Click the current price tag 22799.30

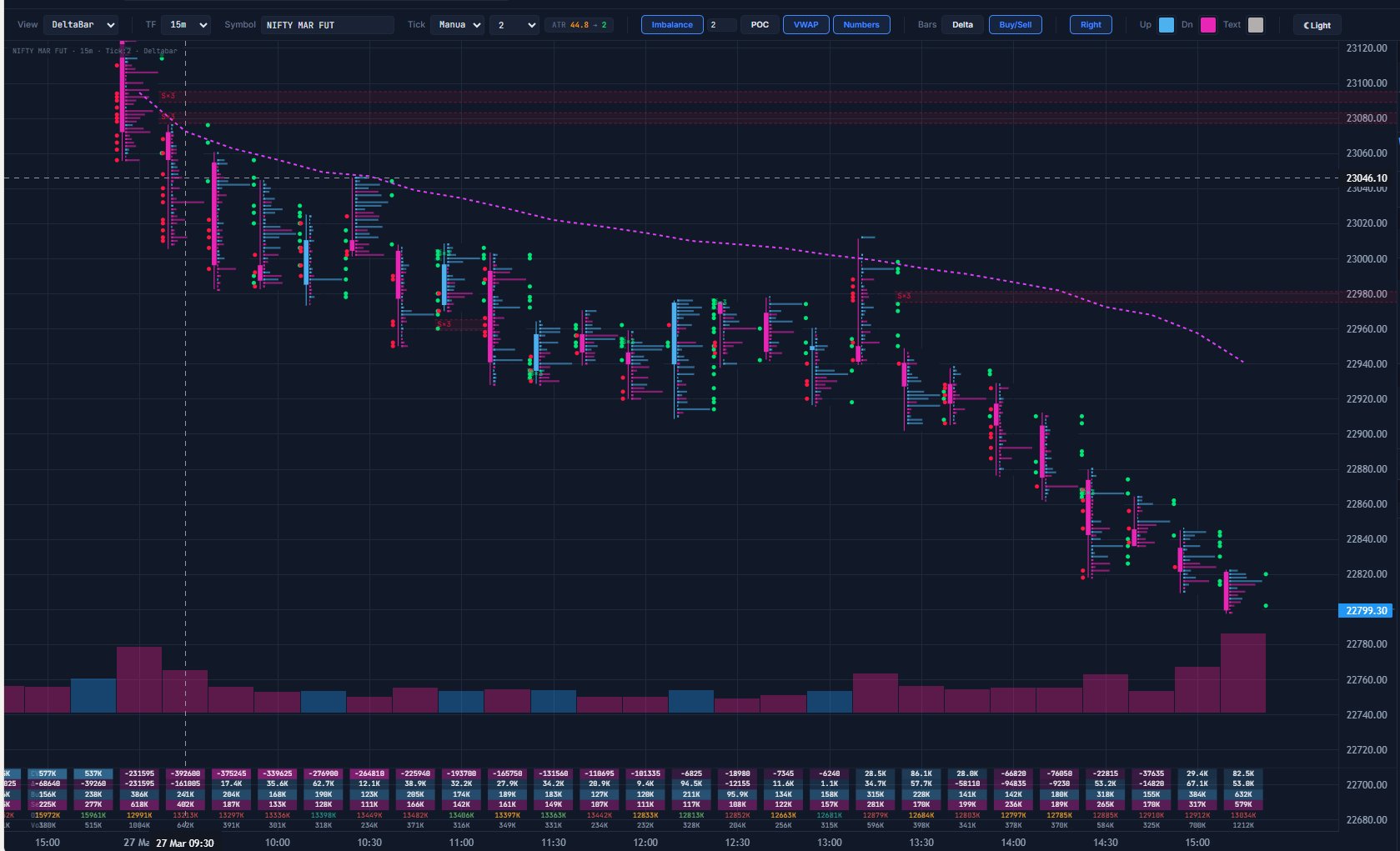(x=1367, y=611)
